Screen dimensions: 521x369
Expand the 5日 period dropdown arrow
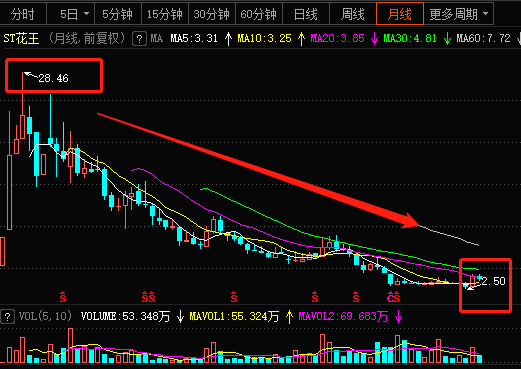(86, 14)
